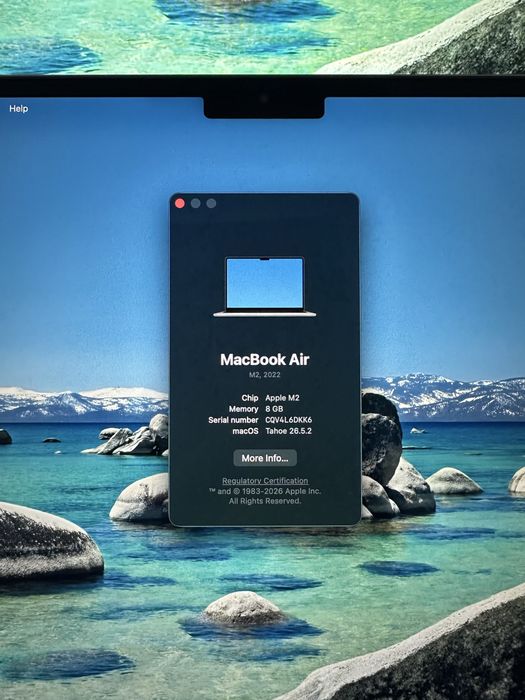Click the MacBook Air title text
The image size is (525, 700).
coord(265,359)
